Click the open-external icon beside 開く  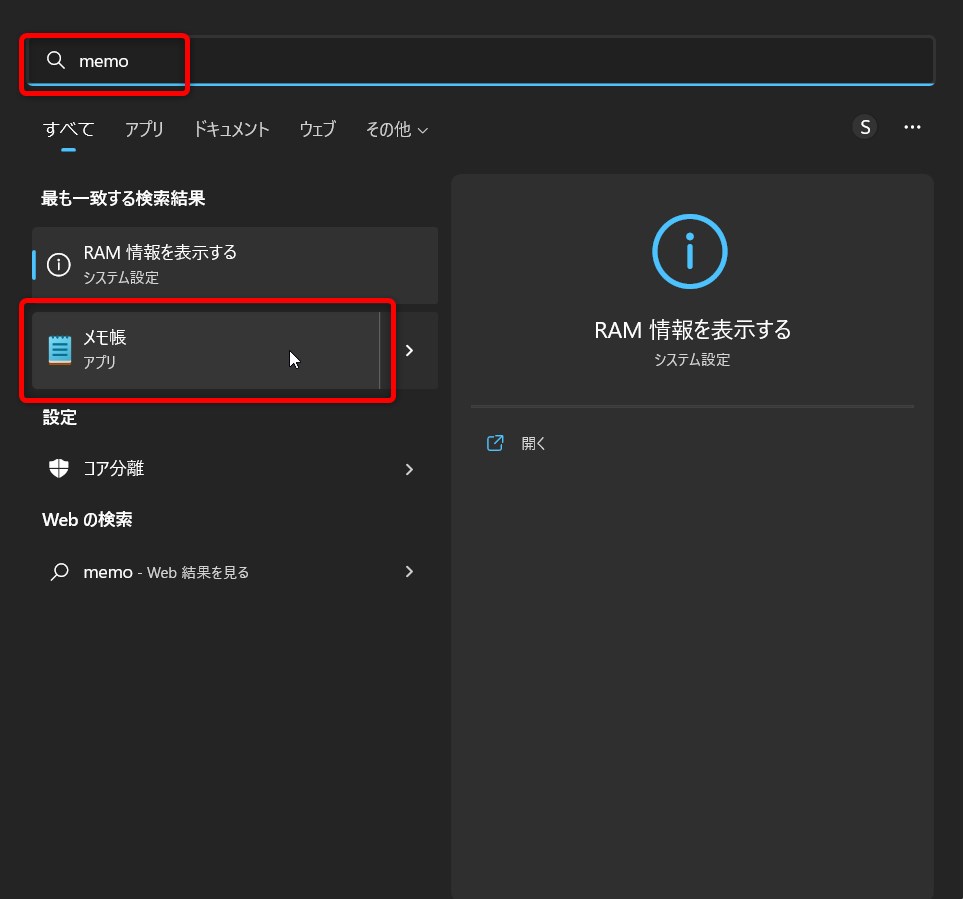pos(495,443)
